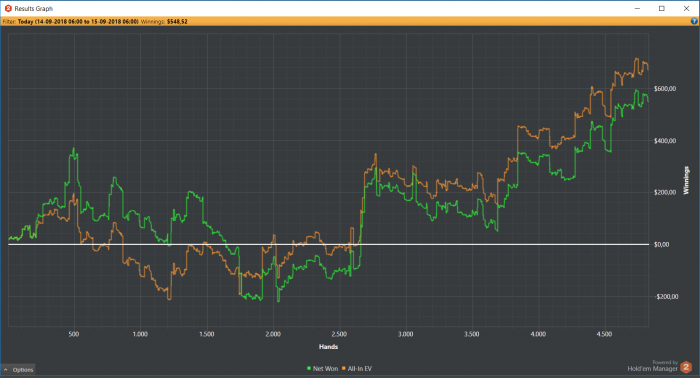The height and width of the screenshot is (378, 700).
Task: Click the 1.000 hands axis tick label
Action: coord(140,334)
